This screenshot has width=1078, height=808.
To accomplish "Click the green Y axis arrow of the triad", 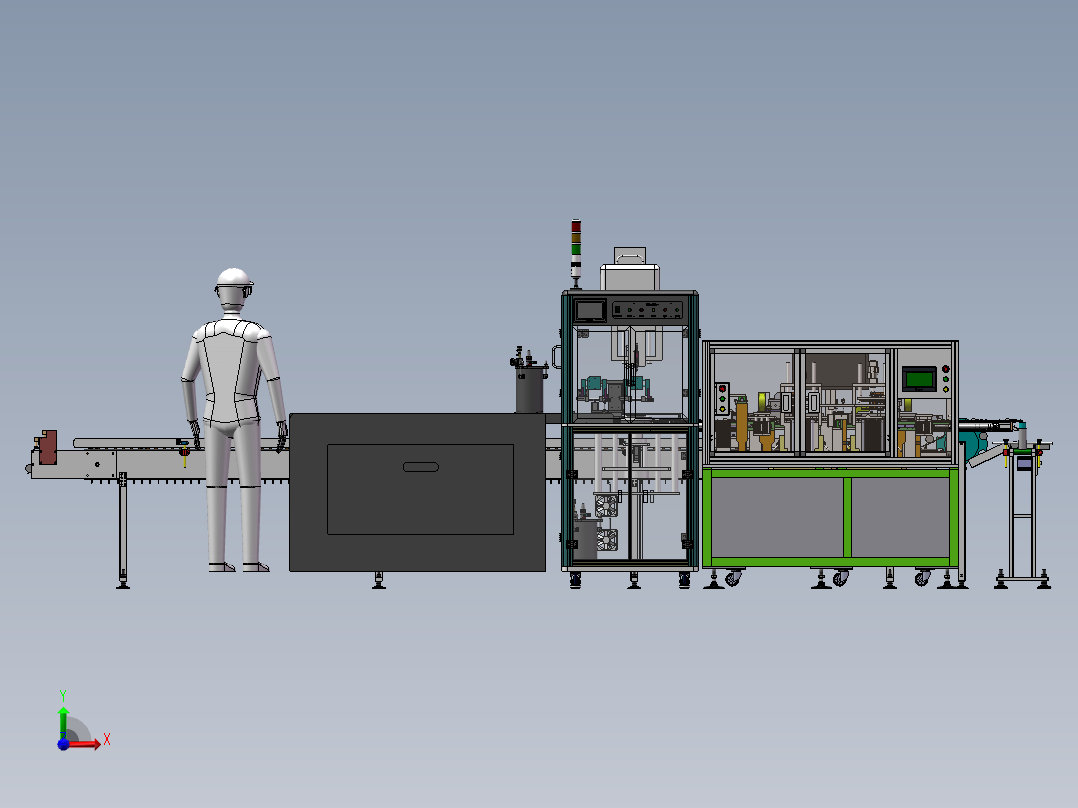I will tap(63, 722).
